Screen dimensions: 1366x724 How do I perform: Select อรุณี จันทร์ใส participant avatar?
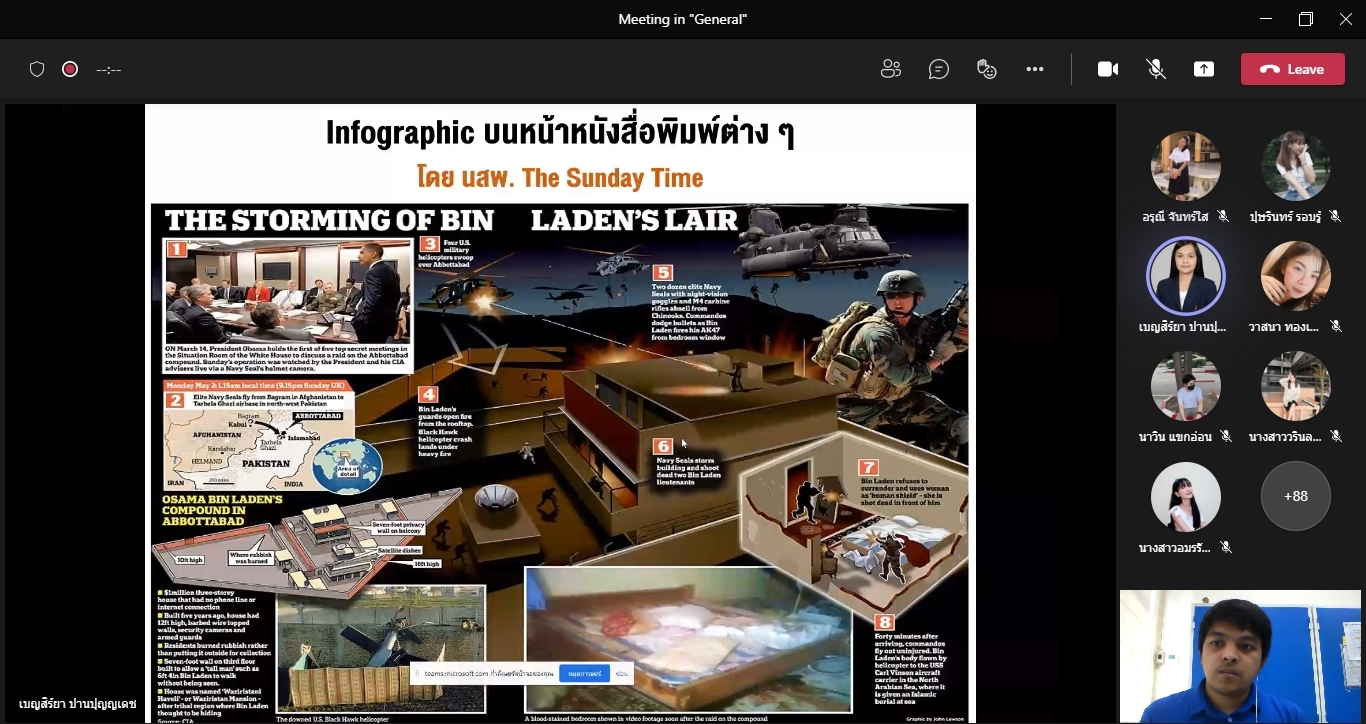tap(1186, 166)
